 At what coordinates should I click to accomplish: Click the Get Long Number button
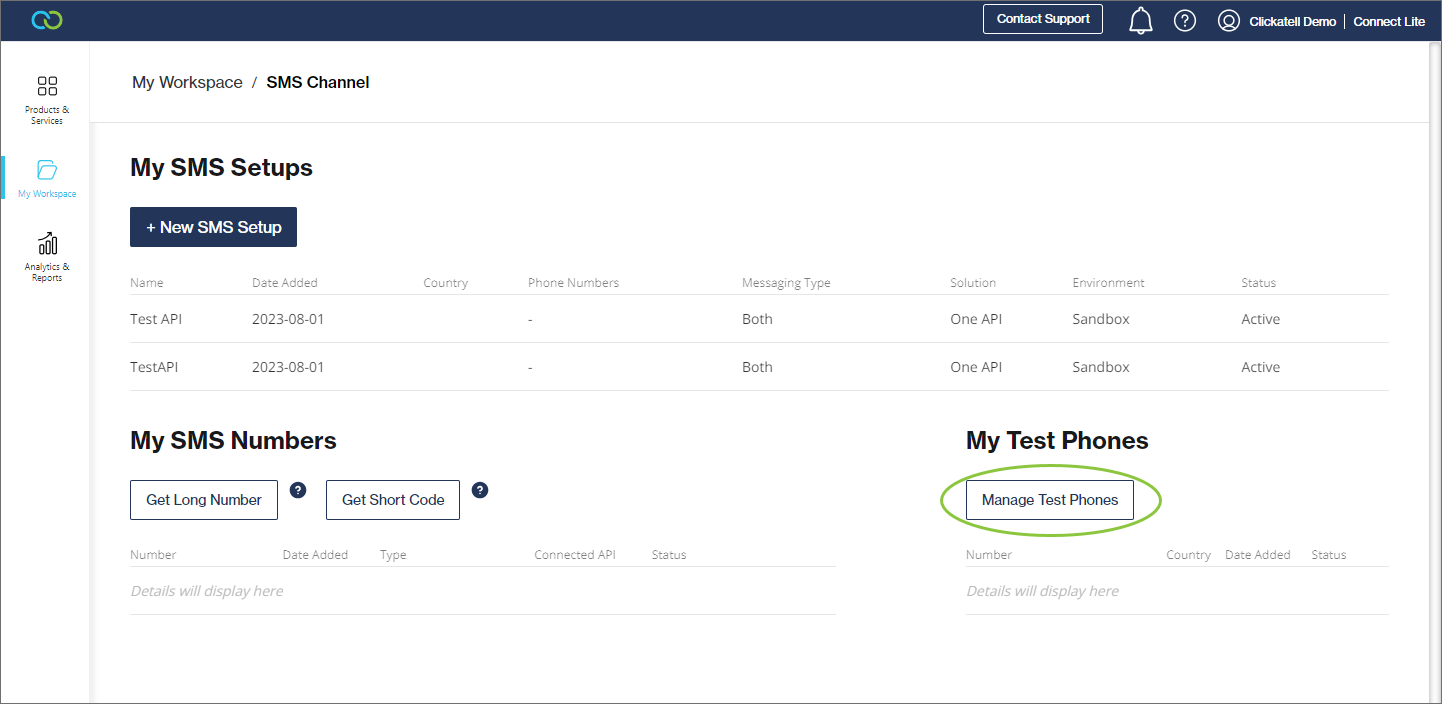click(x=204, y=500)
